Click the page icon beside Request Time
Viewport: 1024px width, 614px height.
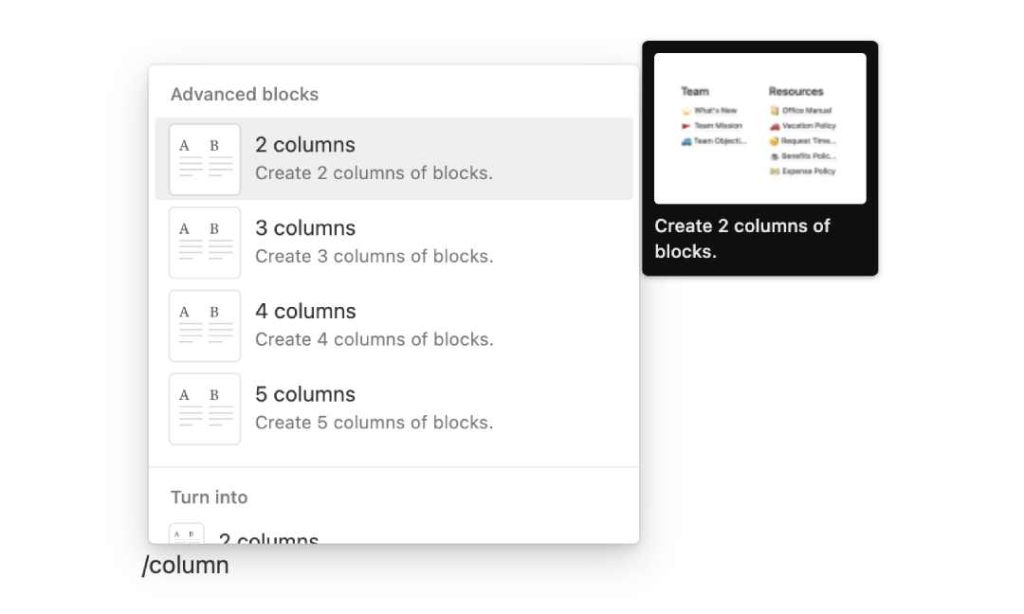774,140
